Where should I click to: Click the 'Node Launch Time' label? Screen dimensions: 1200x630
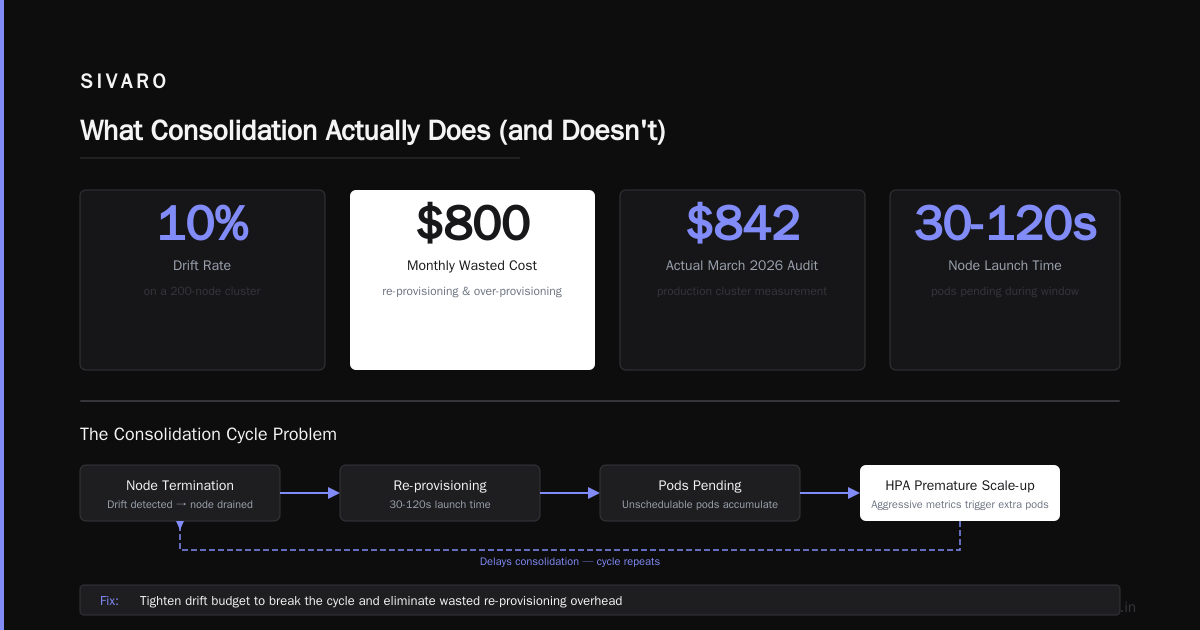coord(1005,266)
